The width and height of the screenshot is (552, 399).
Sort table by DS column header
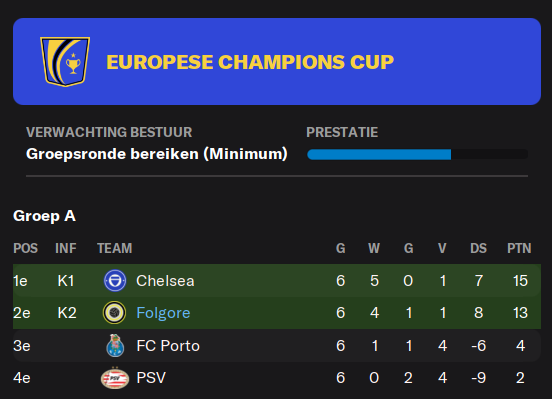pyautogui.click(x=478, y=248)
